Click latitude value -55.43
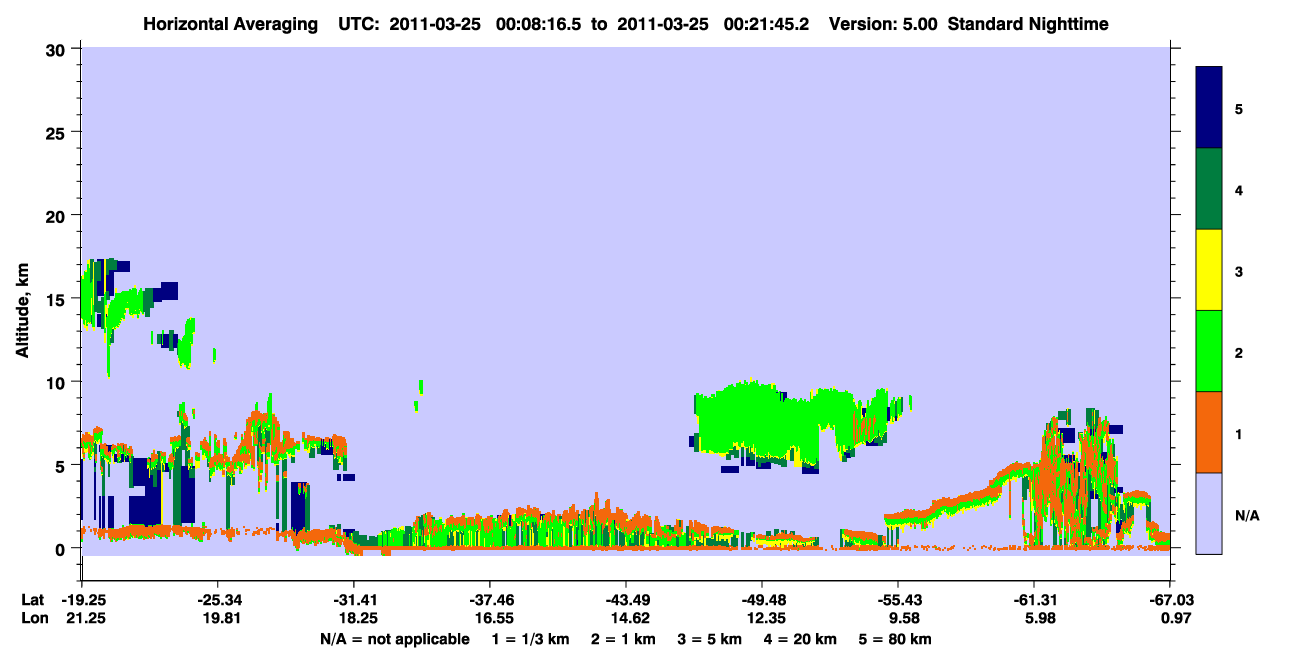1300x667 pixels. click(898, 600)
